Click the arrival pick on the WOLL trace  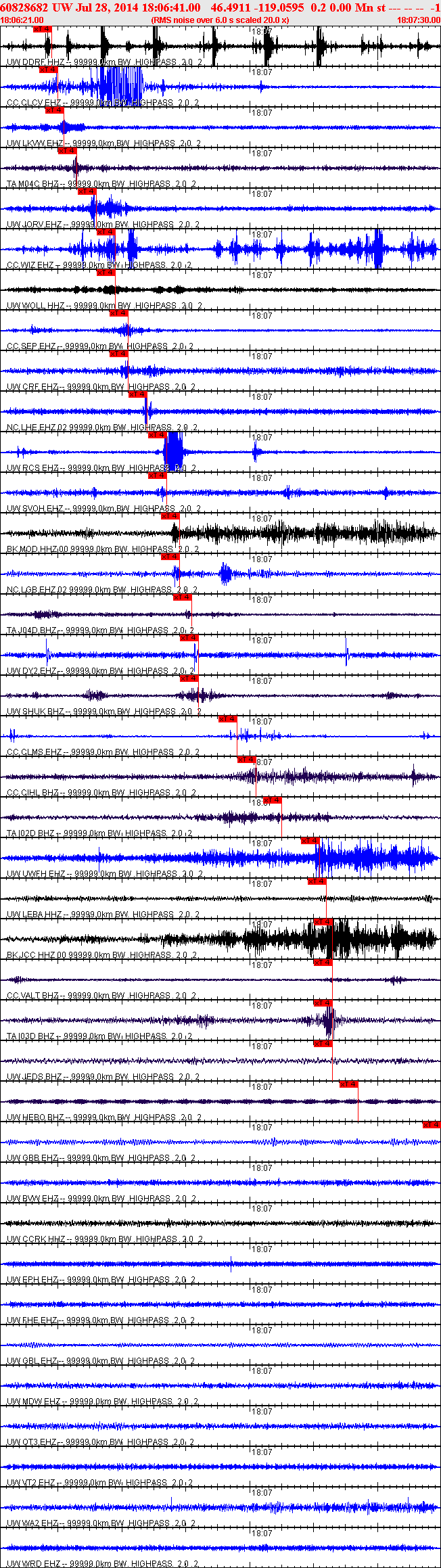106,273
